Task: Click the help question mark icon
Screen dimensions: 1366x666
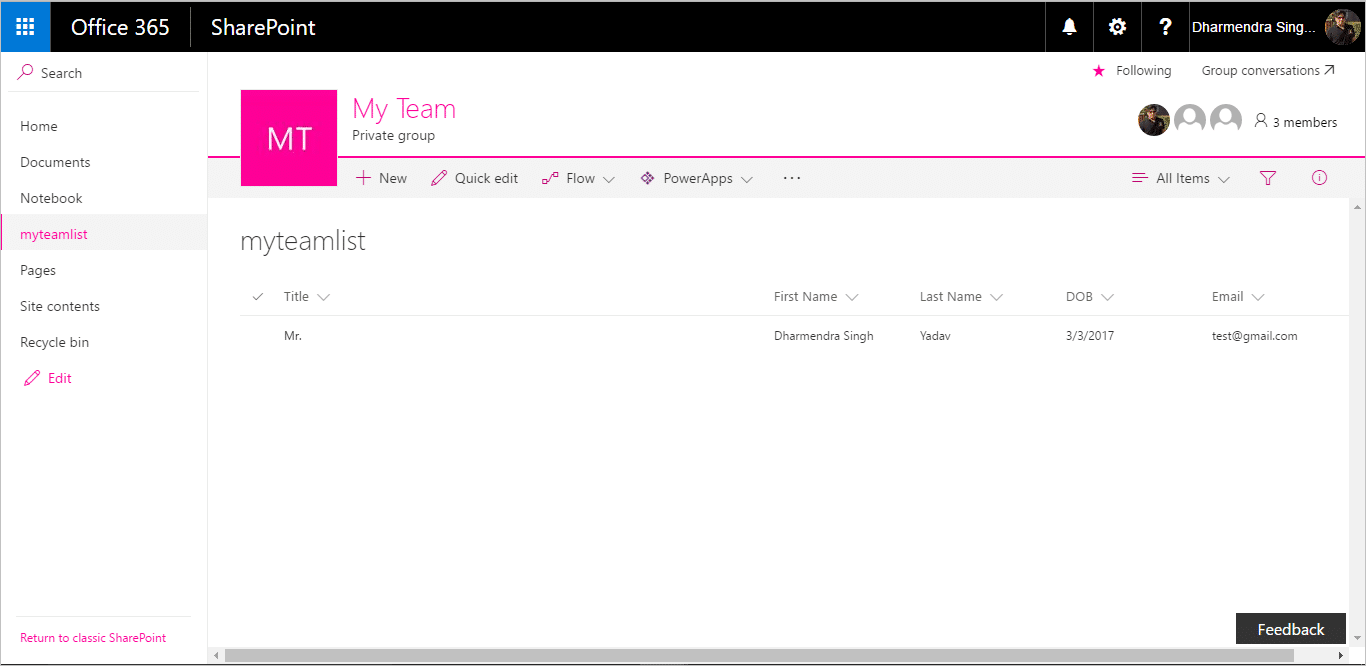Action: (1165, 27)
